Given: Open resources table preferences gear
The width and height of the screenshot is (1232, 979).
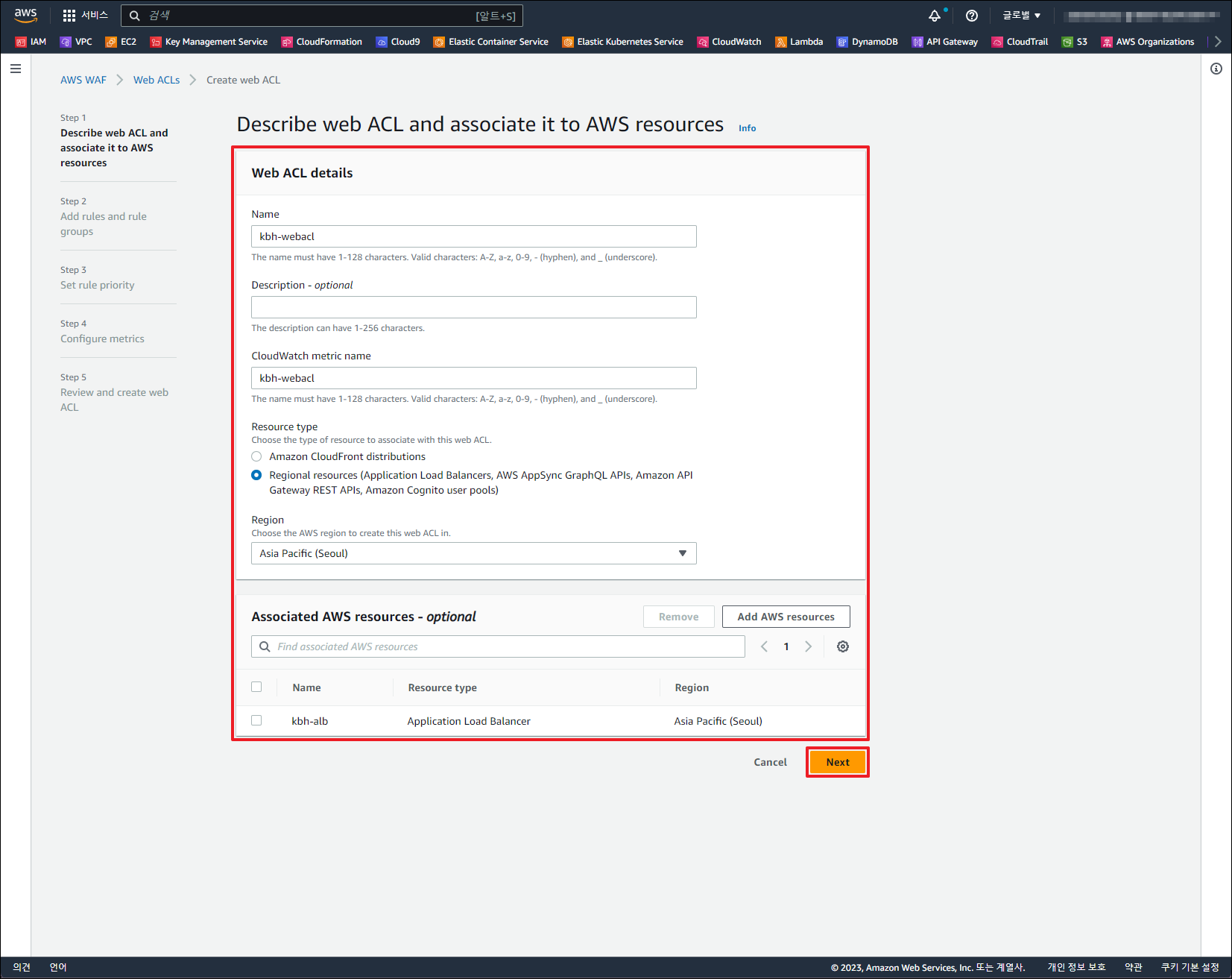Looking at the screenshot, I should click(x=843, y=646).
